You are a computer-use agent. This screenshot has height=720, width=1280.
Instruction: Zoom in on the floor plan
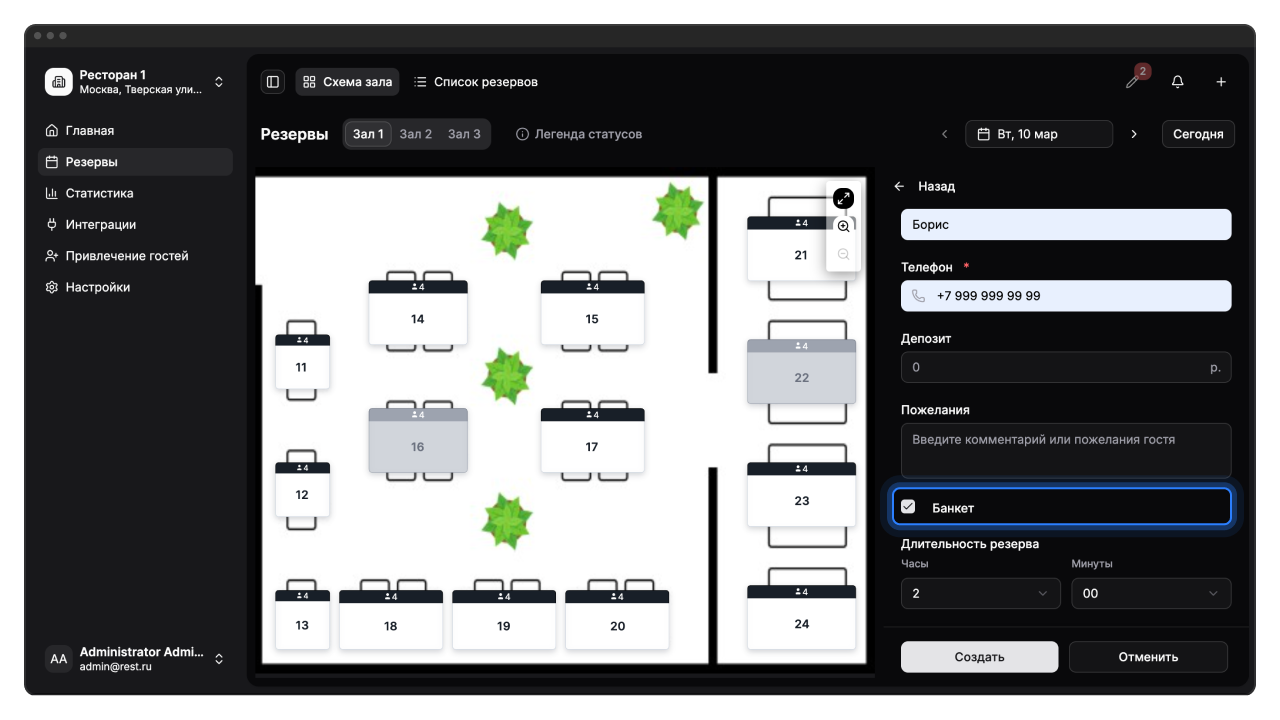tap(843, 227)
